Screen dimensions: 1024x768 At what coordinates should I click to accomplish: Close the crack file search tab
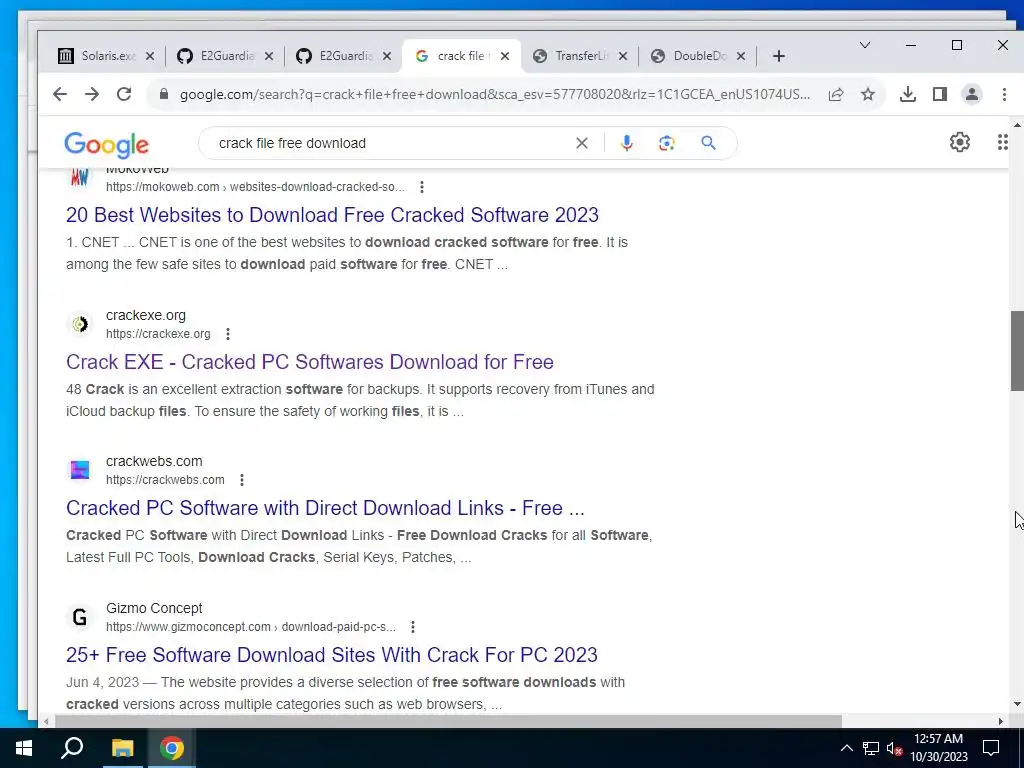(x=505, y=56)
